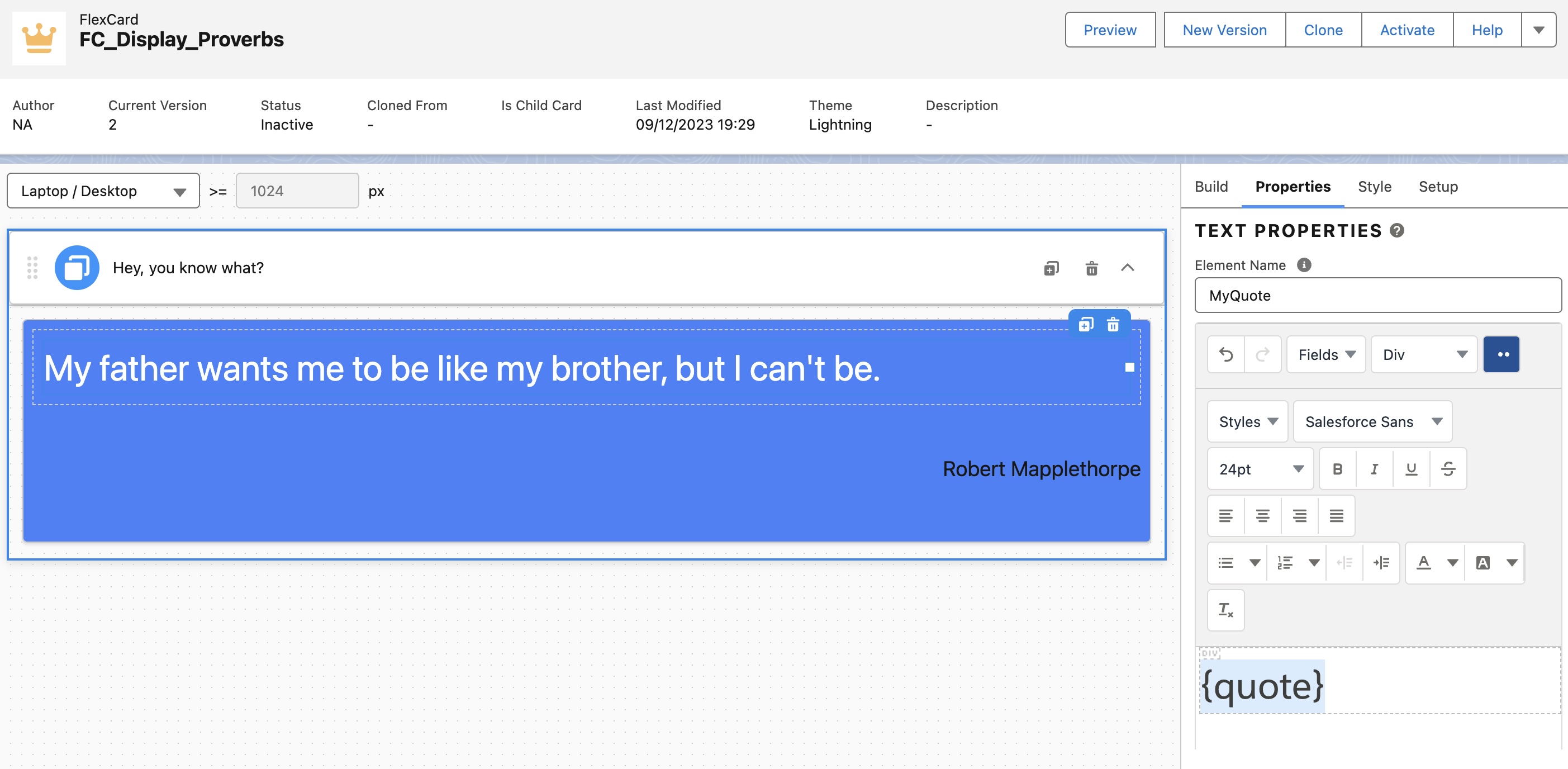Screen dimensions: 1568x769
Task: Click the Element Name field MyQuote
Action: coord(1377,295)
